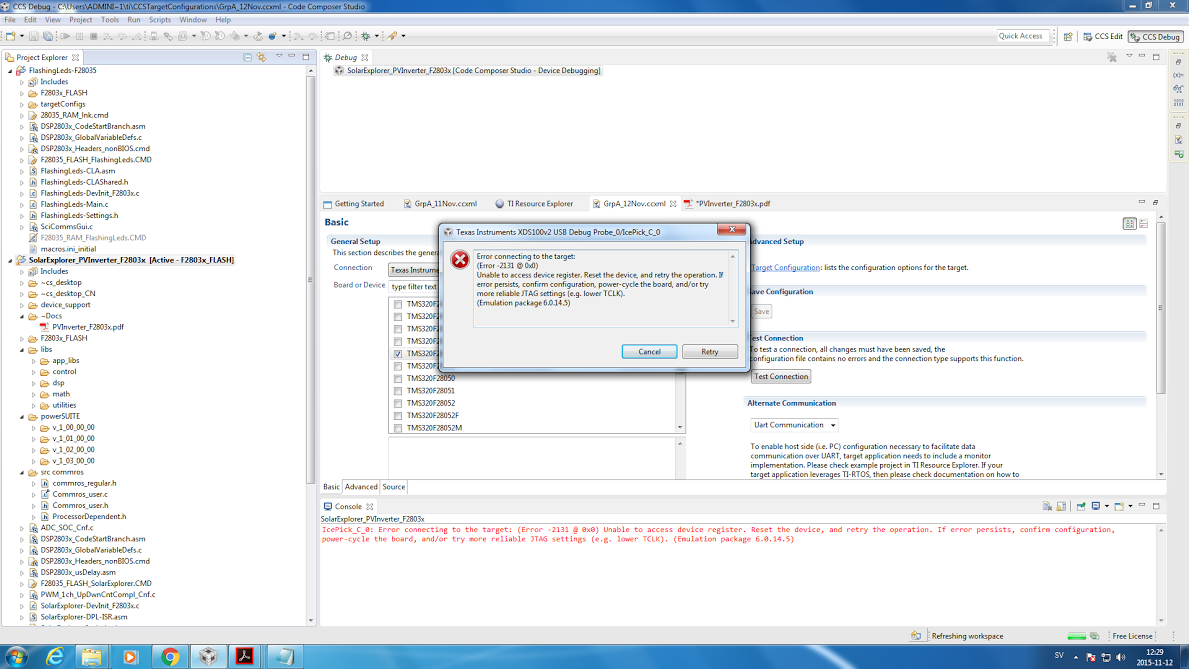Image resolution: width=1189 pixels, height=669 pixels.
Task: Click the Variables (x)= side icon
Action: coord(1178,75)
